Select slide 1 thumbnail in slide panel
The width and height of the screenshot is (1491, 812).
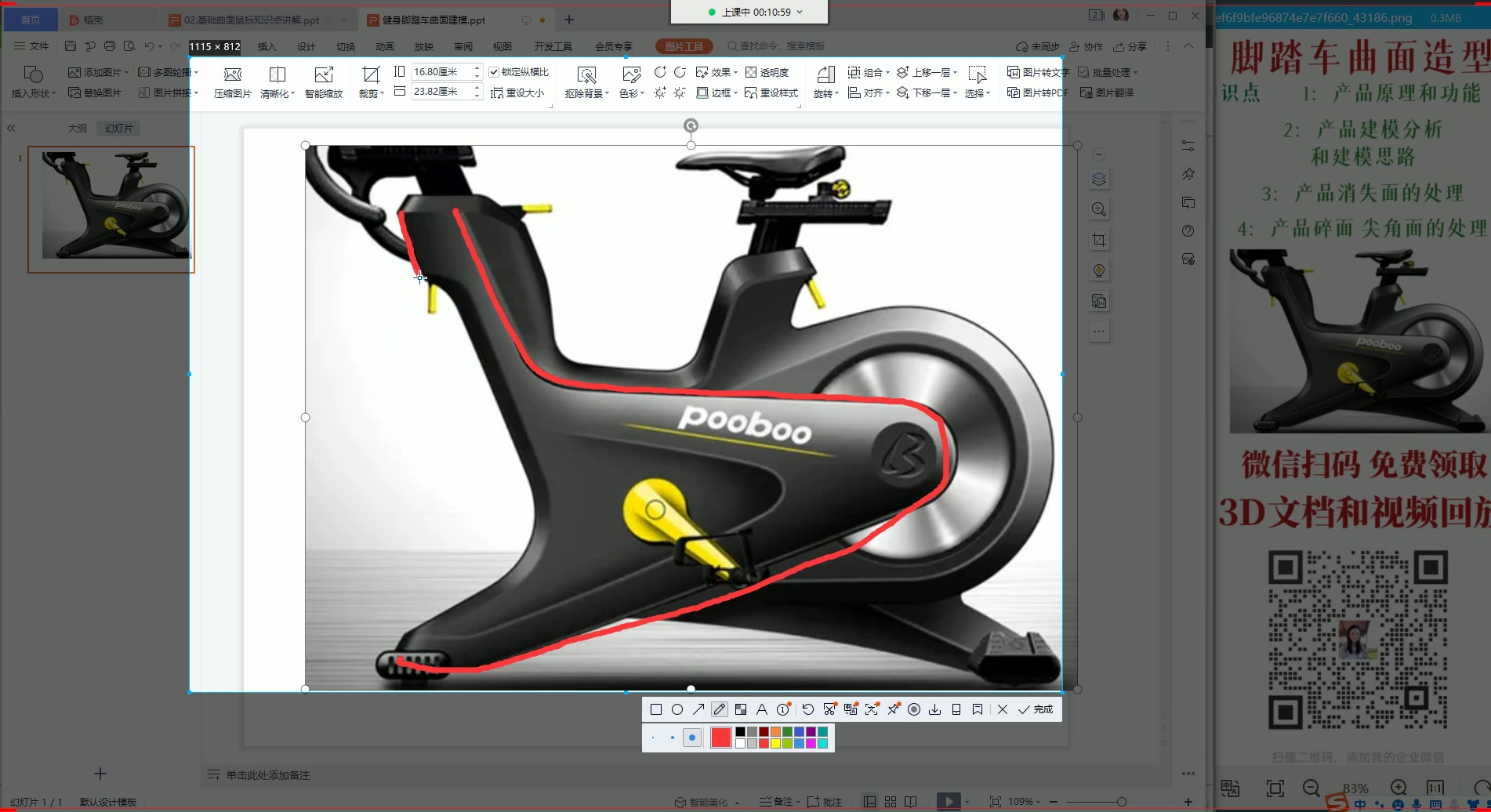point(111,209)
